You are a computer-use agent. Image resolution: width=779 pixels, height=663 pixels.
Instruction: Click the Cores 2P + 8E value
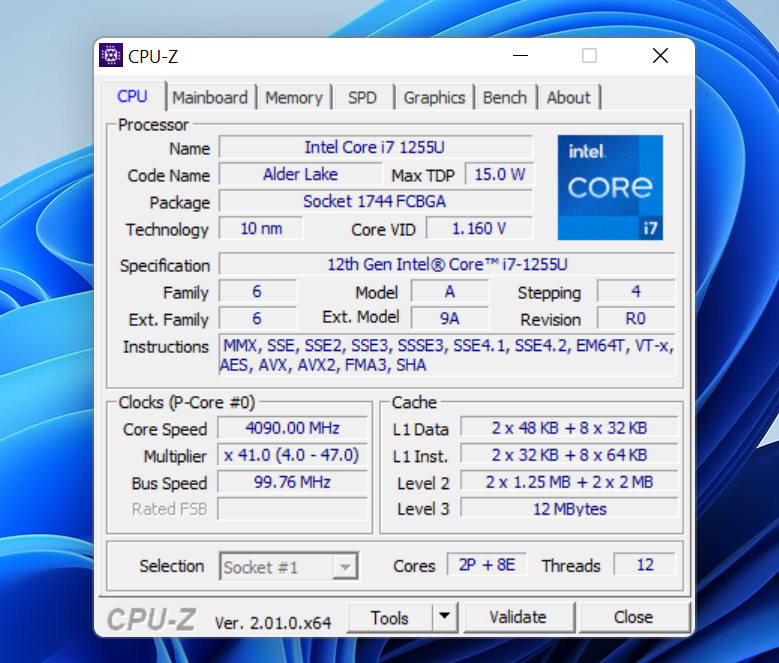click(487, 565)
